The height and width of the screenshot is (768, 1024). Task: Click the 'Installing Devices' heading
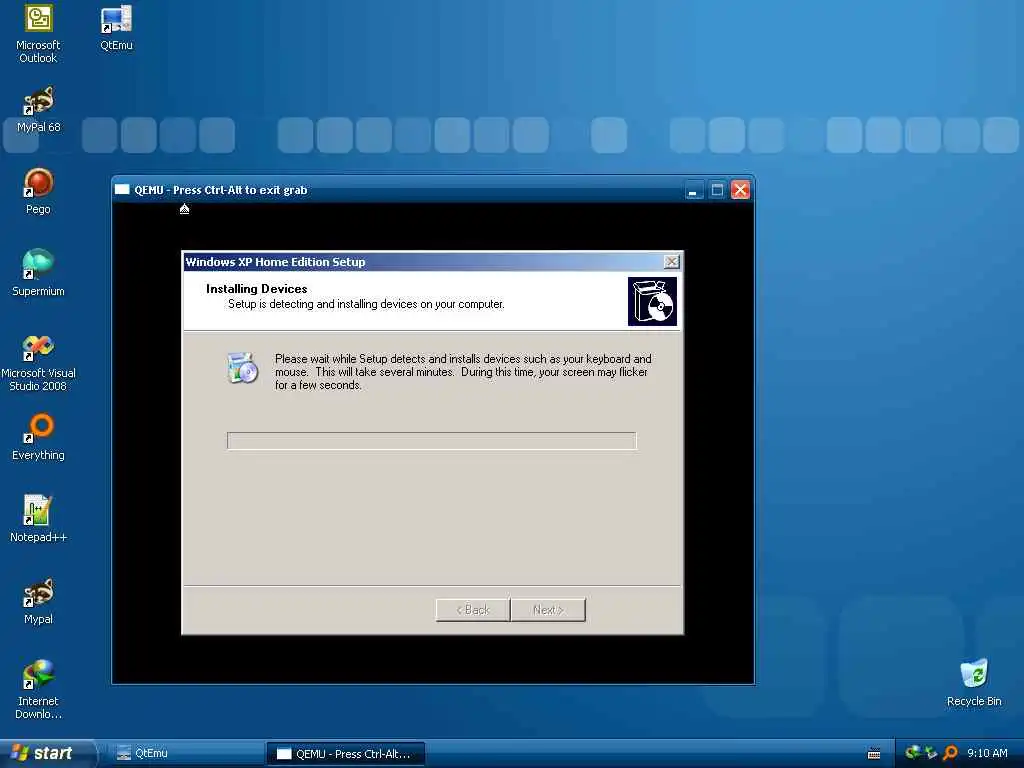257,289
